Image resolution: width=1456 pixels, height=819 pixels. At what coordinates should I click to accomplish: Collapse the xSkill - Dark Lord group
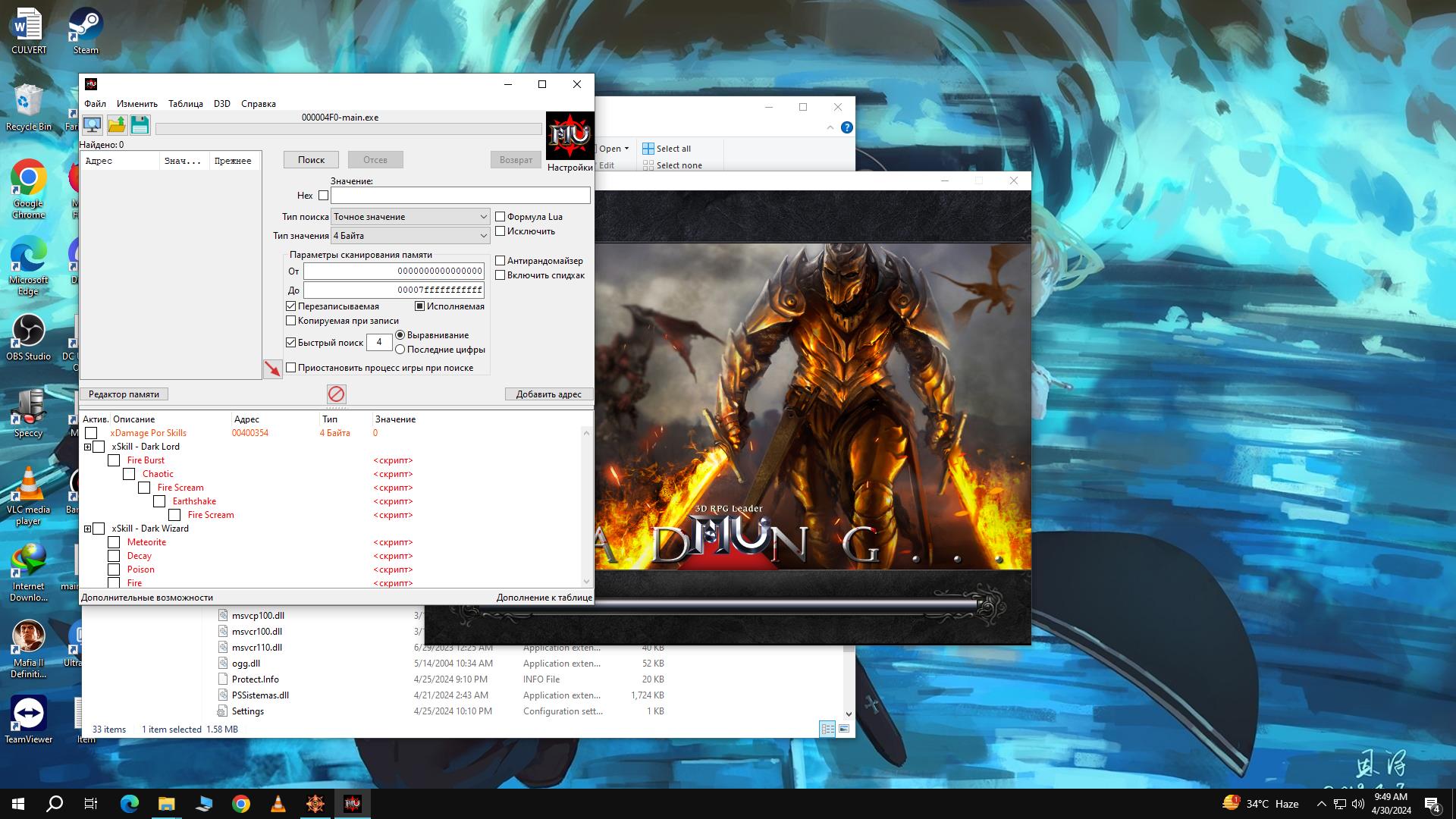click(x=87, y=447)
